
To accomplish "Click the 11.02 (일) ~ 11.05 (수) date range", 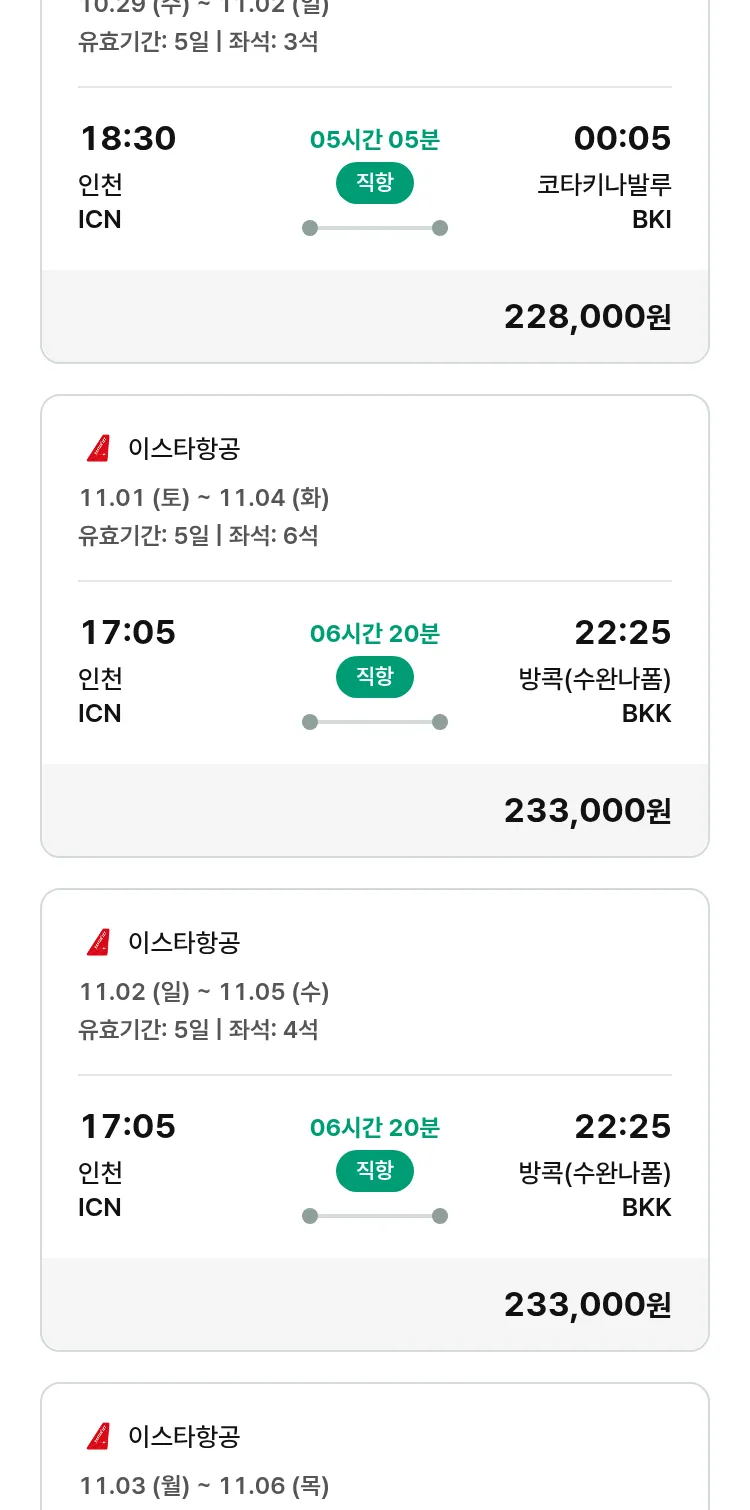I will pos(204,991).
